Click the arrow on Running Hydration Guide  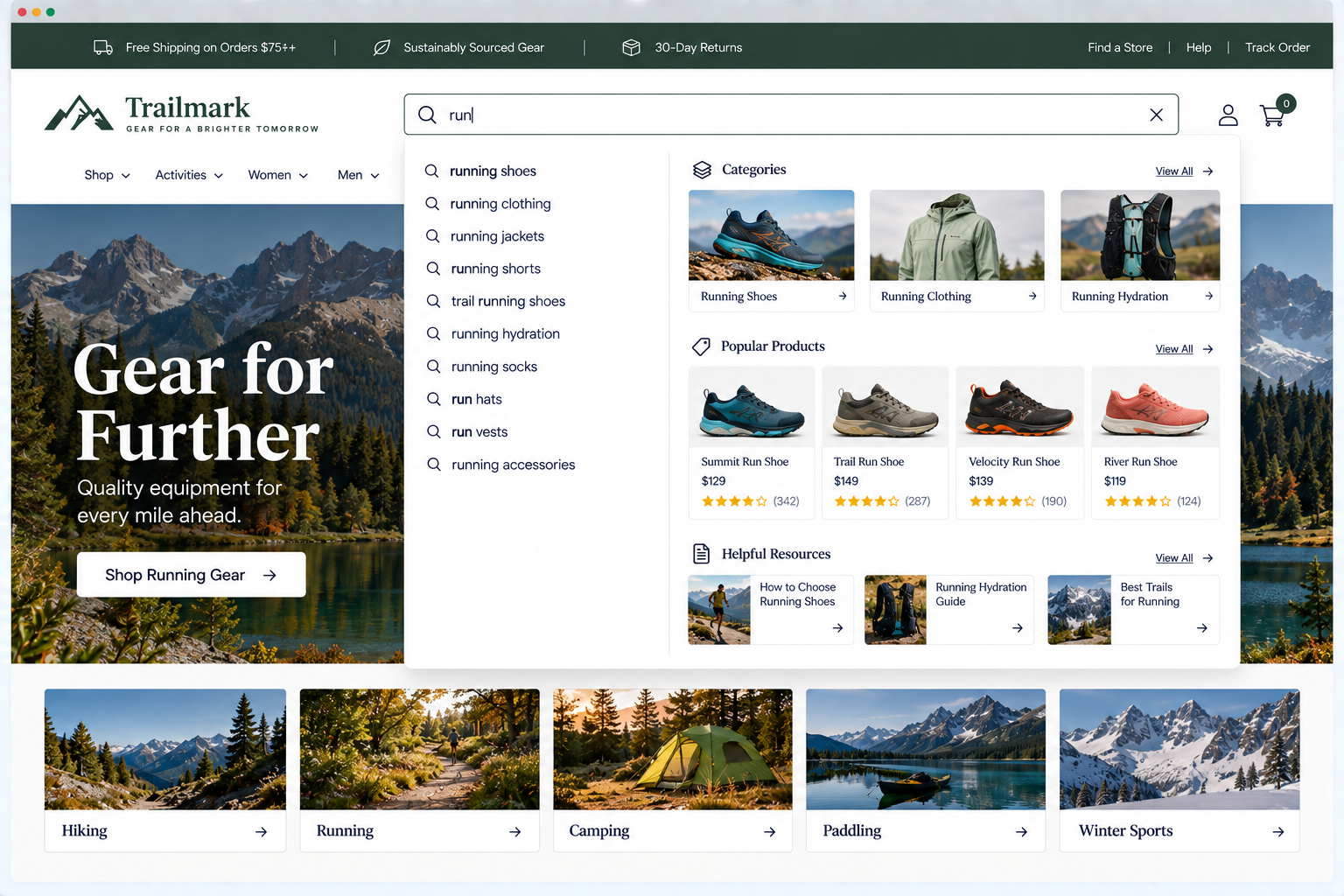1018,628
